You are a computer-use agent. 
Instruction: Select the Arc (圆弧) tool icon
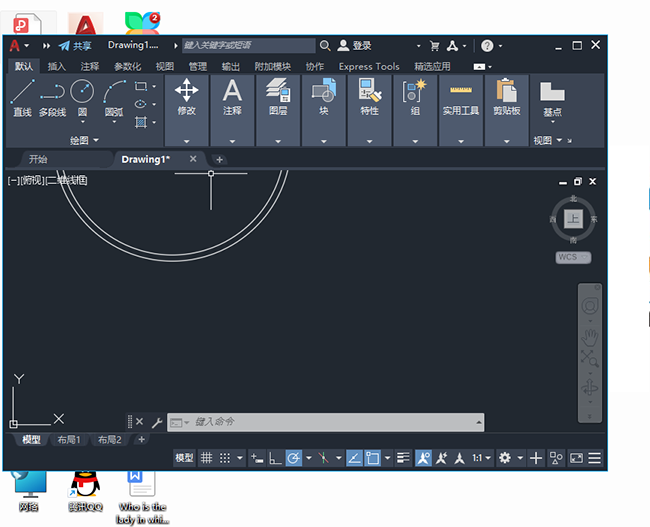[114, 91]
